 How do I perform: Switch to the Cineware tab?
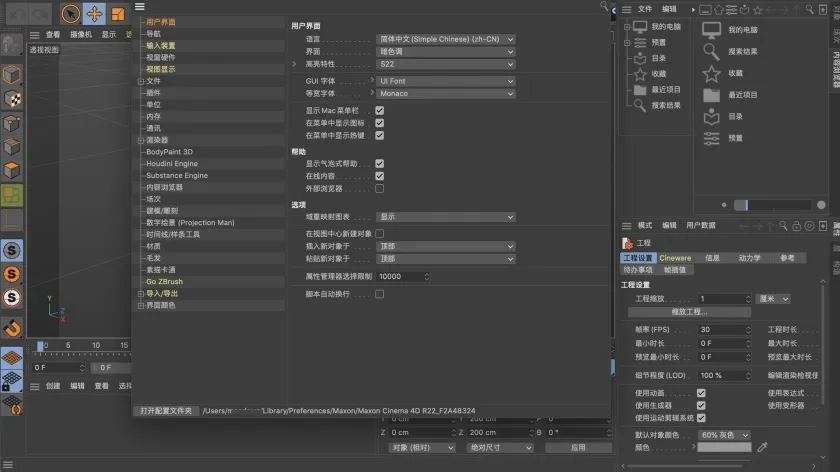(x=675, y=258)
